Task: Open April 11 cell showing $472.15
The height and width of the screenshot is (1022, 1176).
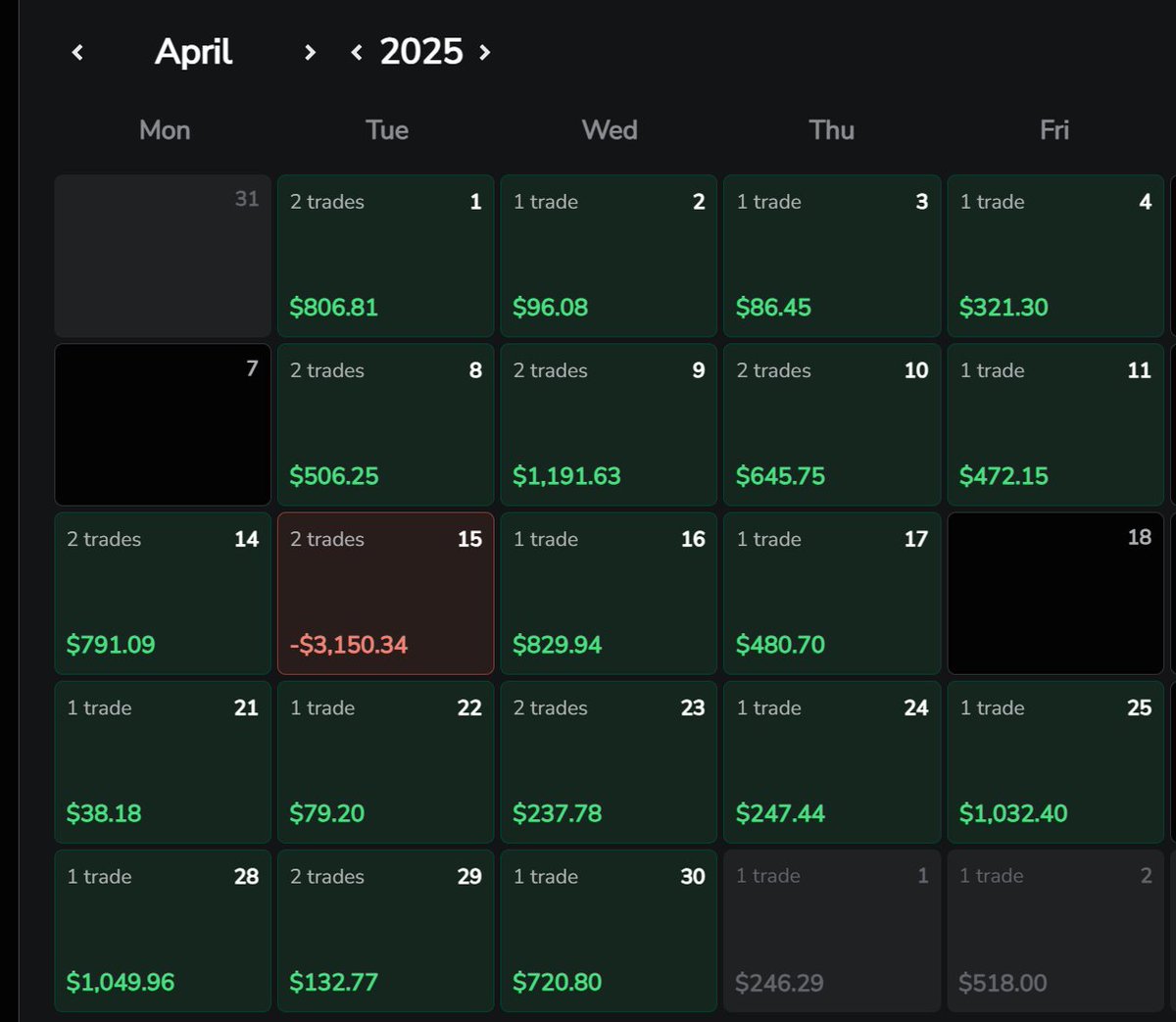Action: click(1055, 424)
